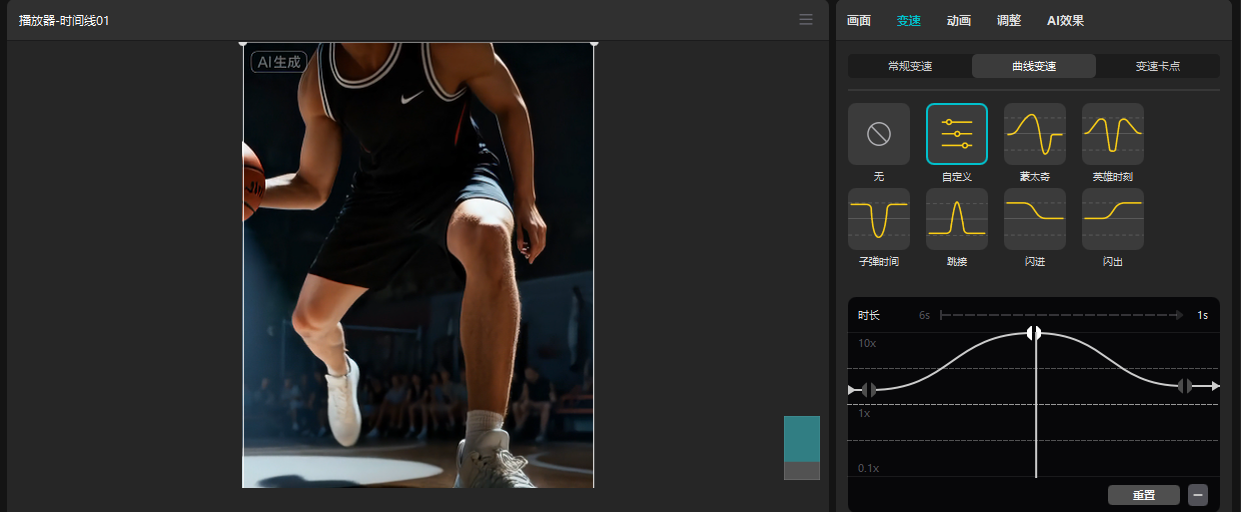
Task: Open the AI效果 tab
Action: pos(1065,20)
